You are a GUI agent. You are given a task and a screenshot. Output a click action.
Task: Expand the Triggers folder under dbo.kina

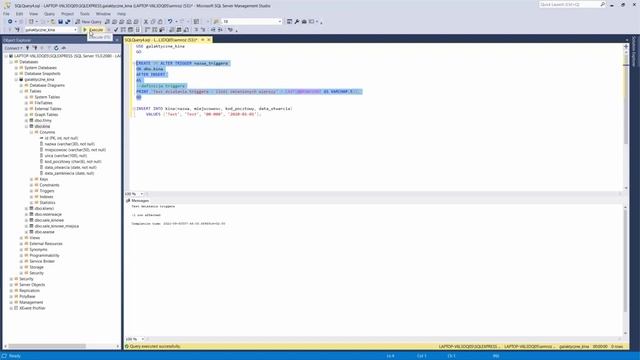click(31, 191)
